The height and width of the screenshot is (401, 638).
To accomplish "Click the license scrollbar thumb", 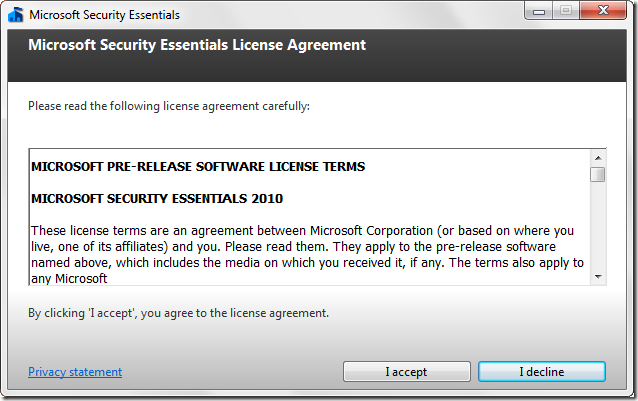I will (x=598, y=175).
